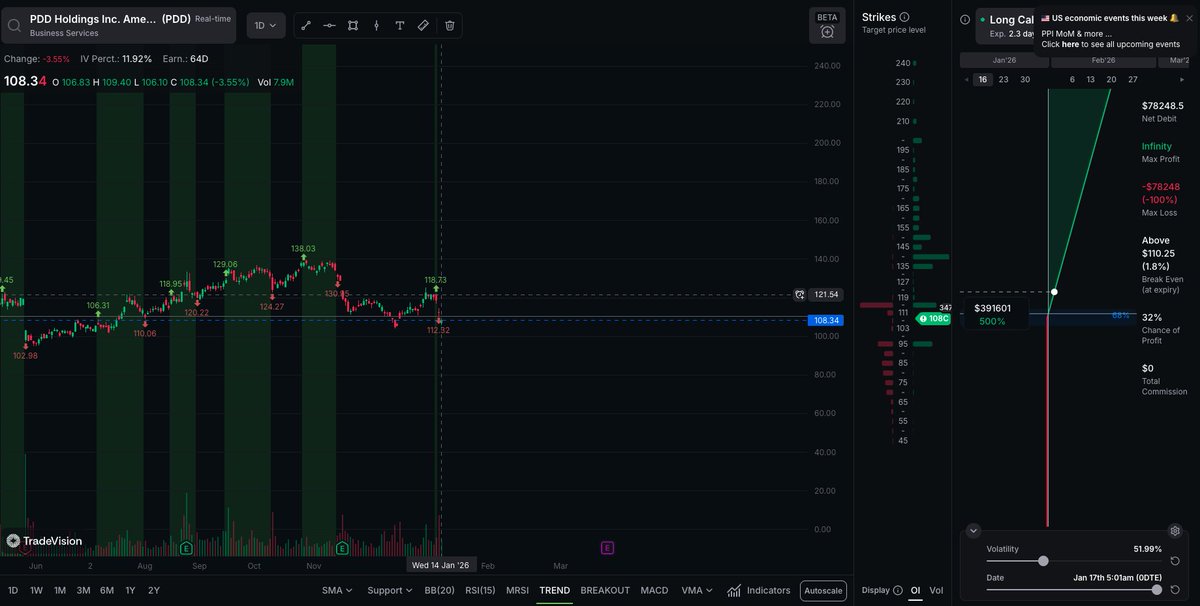Screen dimensions: 1200x606
Task: Click the green earnings E marker near November
Action: [343, 548]
